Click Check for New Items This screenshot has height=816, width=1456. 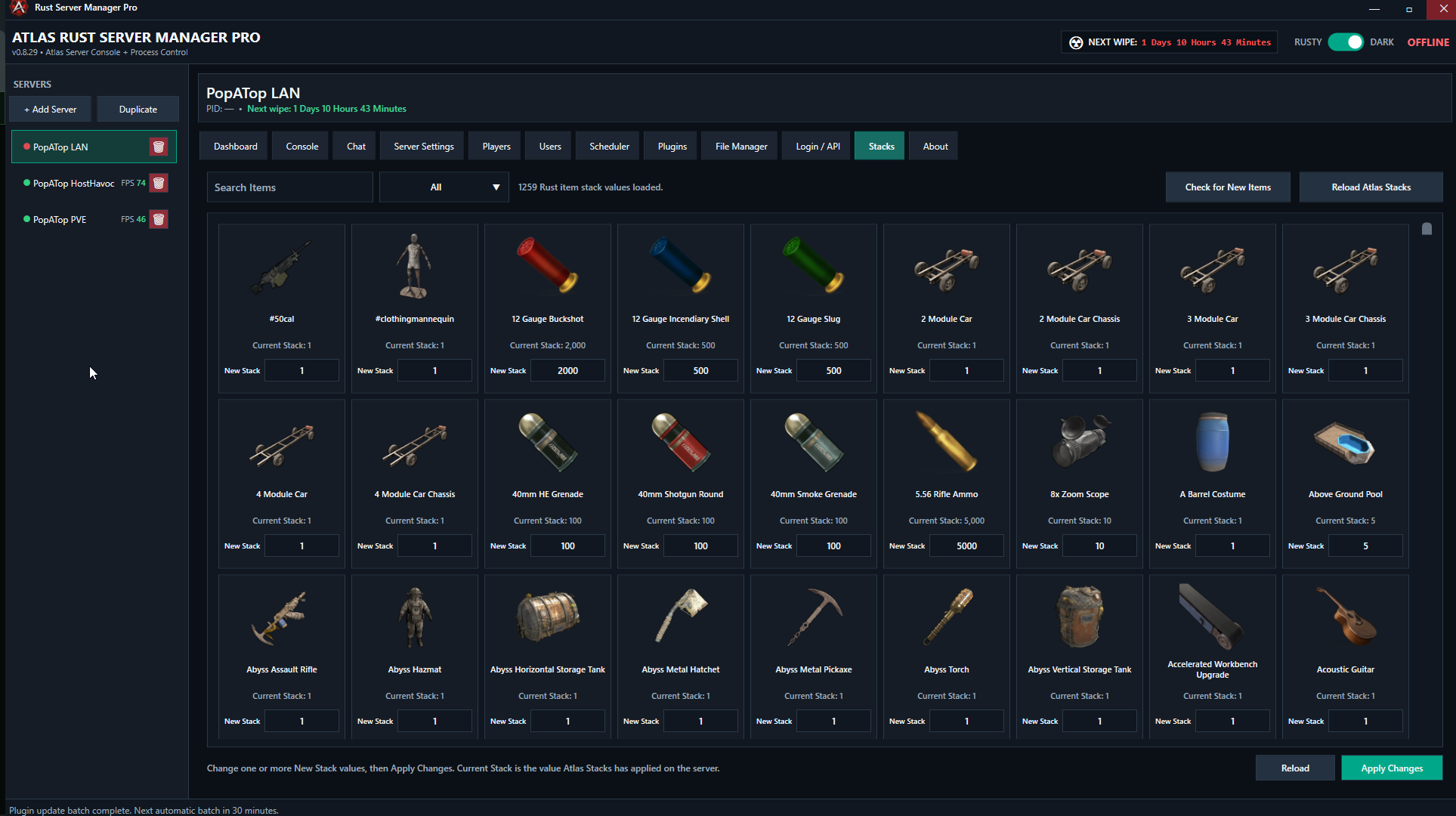[1228, 187]
